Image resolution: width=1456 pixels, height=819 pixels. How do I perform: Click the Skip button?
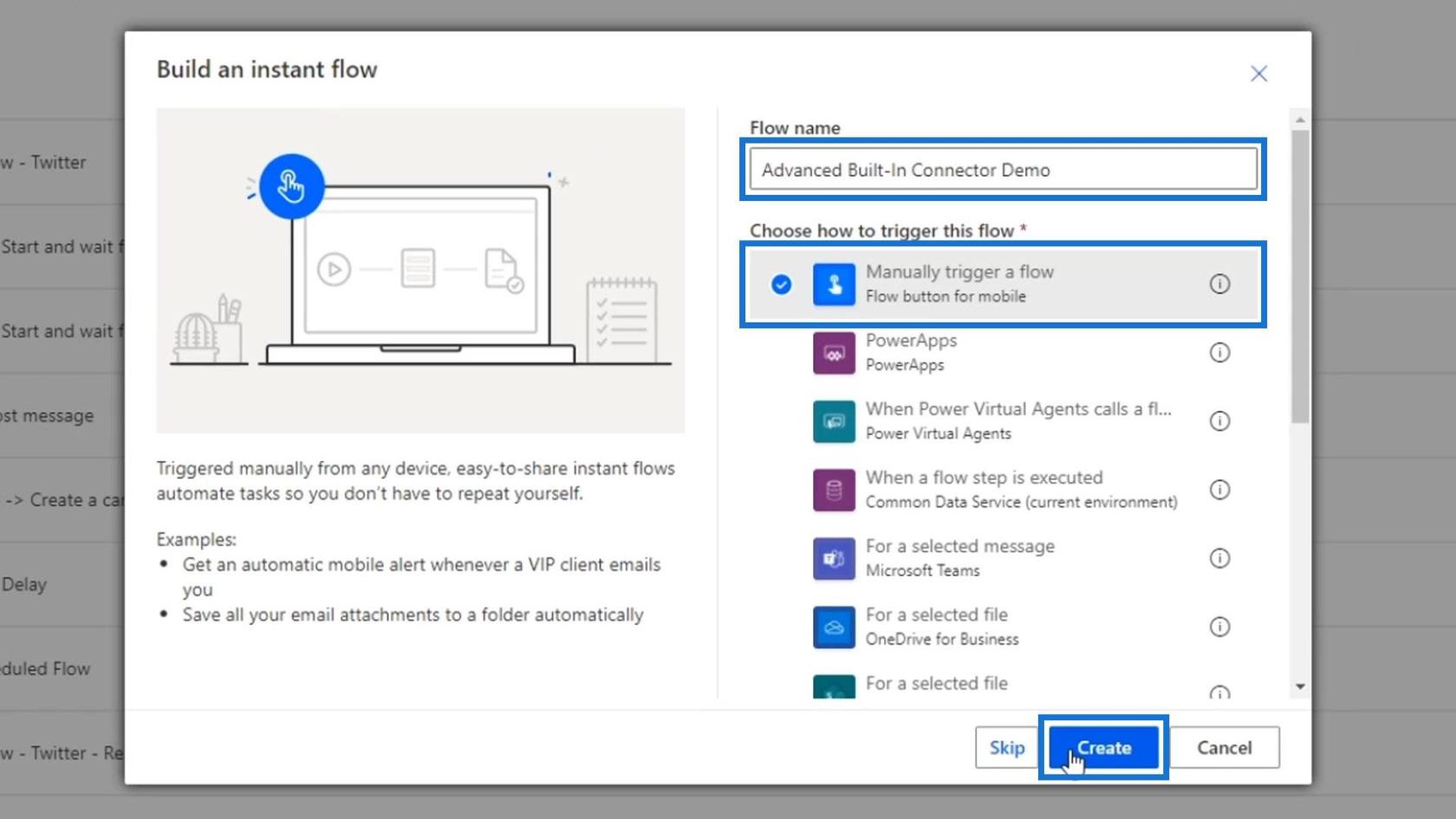click(1006, 747)
